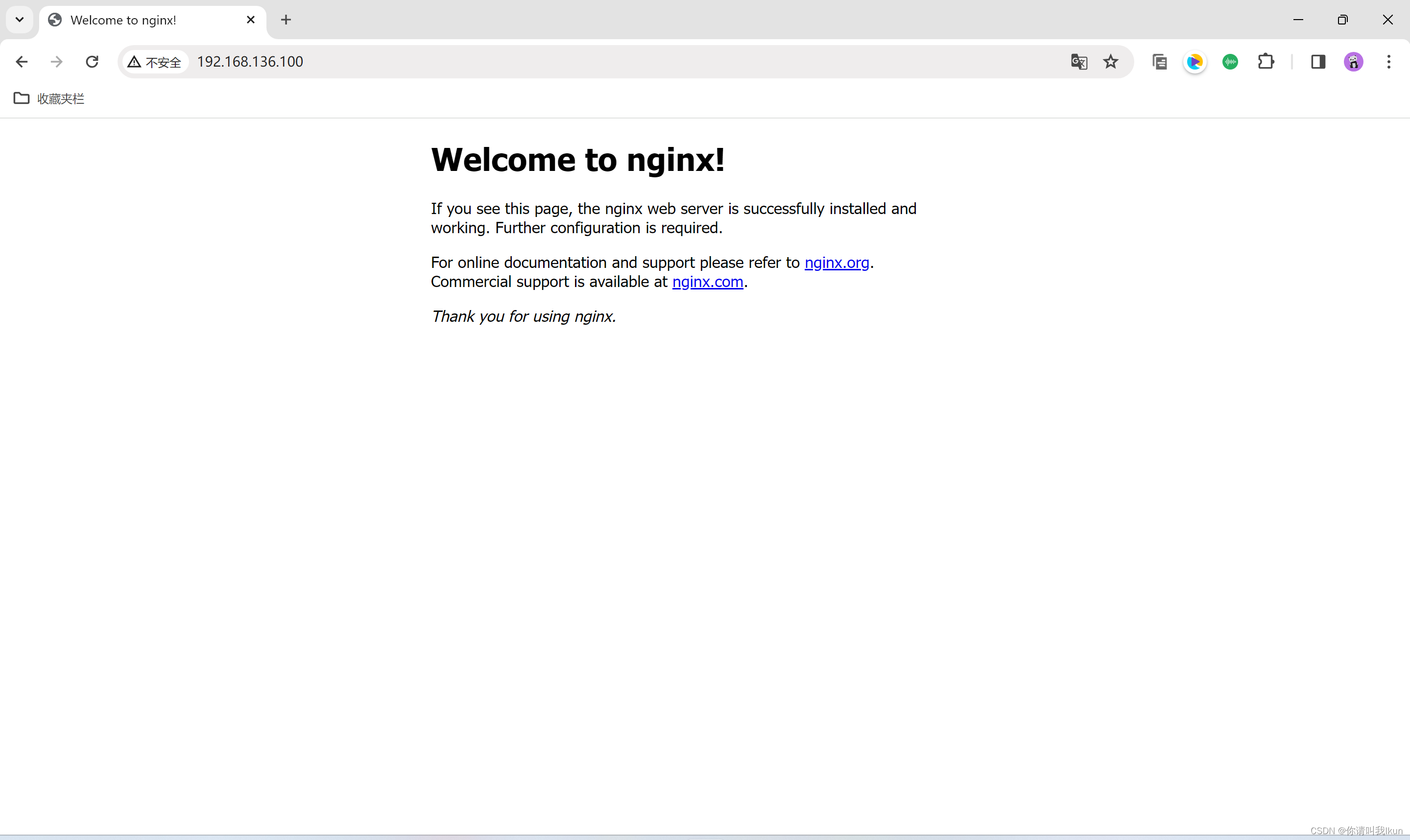Toggle the browser side panel

[x=1318, y=62]
